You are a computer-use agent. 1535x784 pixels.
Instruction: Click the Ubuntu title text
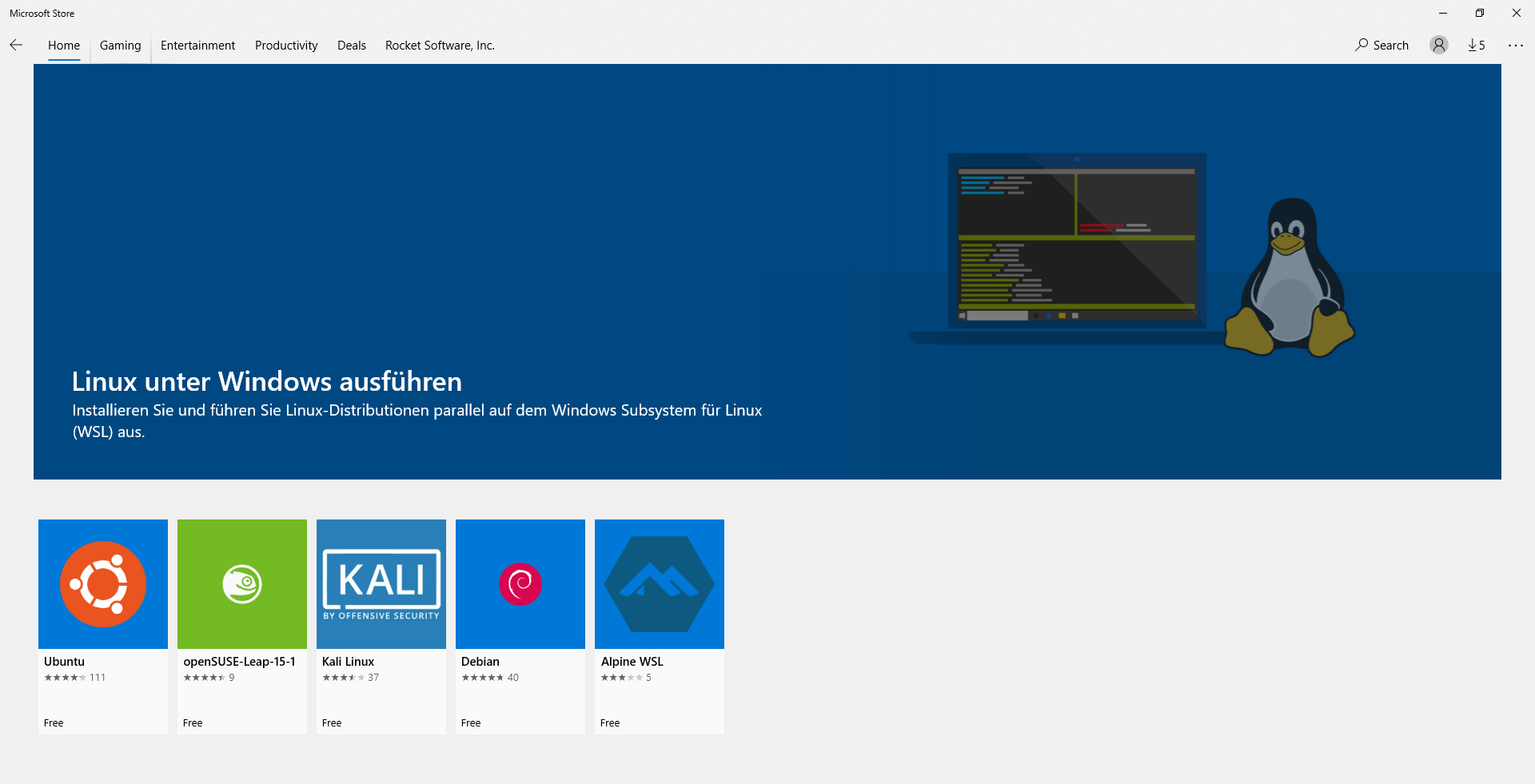[64, 662]
